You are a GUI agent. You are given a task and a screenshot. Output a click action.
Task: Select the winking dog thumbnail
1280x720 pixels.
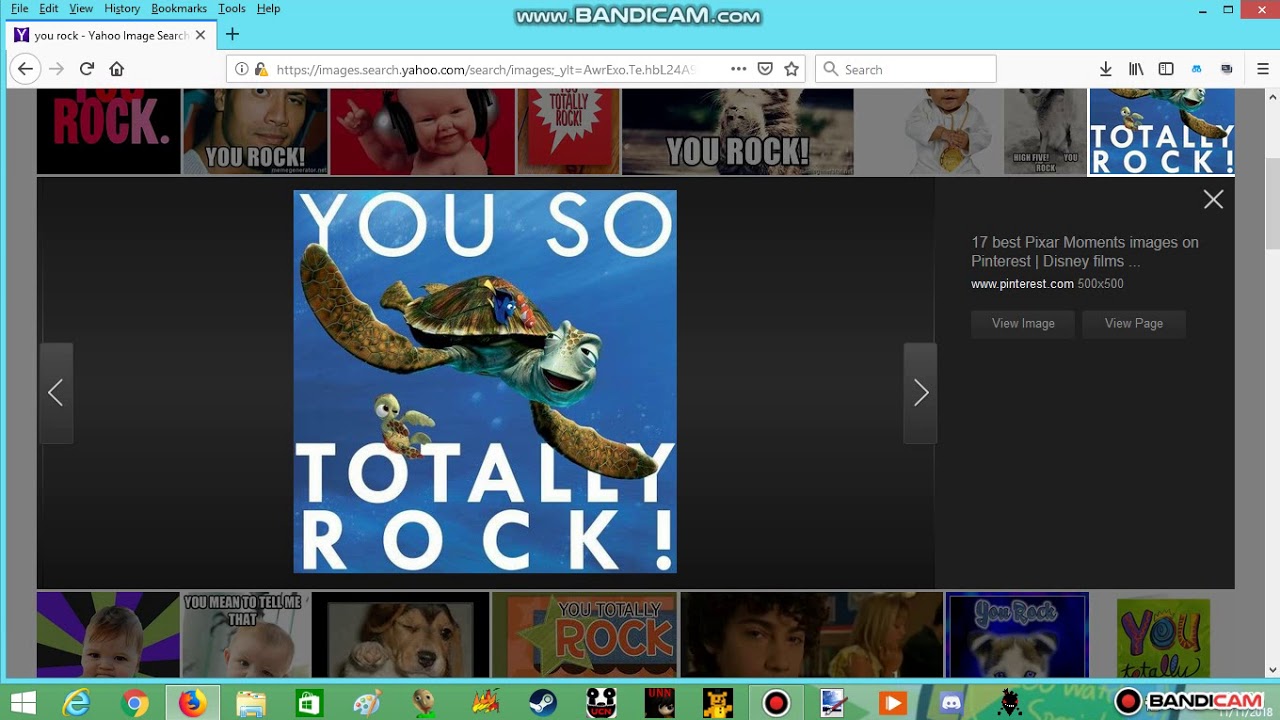[x=400, y=635]
